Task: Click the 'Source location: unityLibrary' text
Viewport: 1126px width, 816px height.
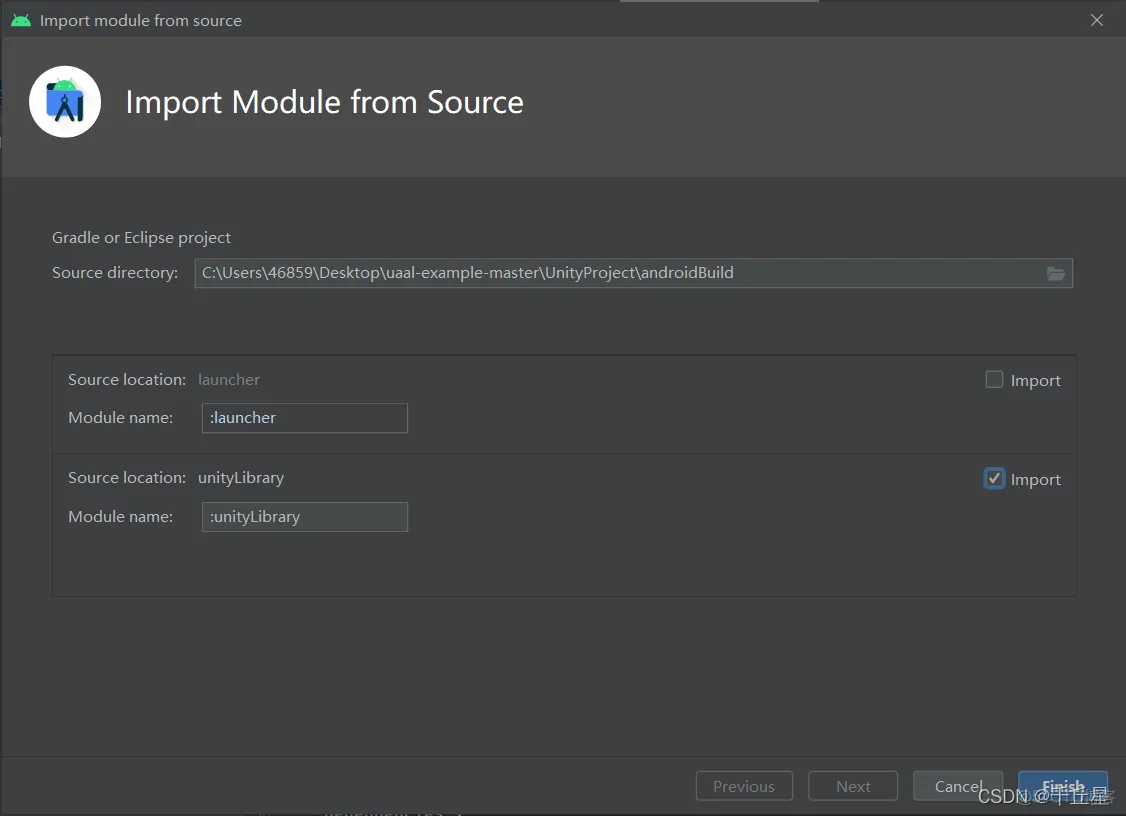Action: (x=176, y=478)
